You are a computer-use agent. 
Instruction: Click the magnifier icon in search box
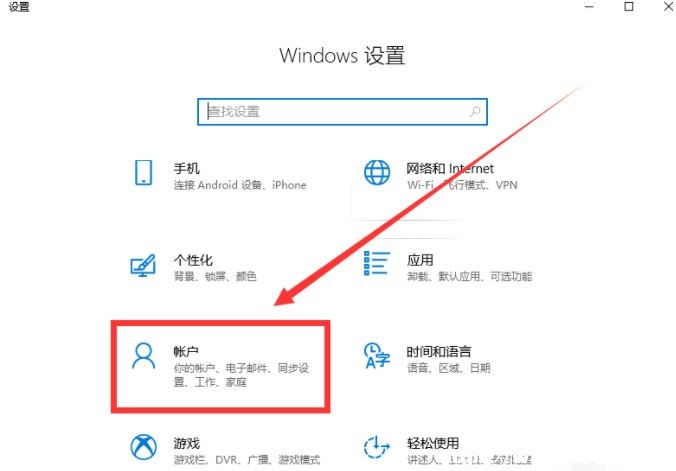[x=475, y=112]
